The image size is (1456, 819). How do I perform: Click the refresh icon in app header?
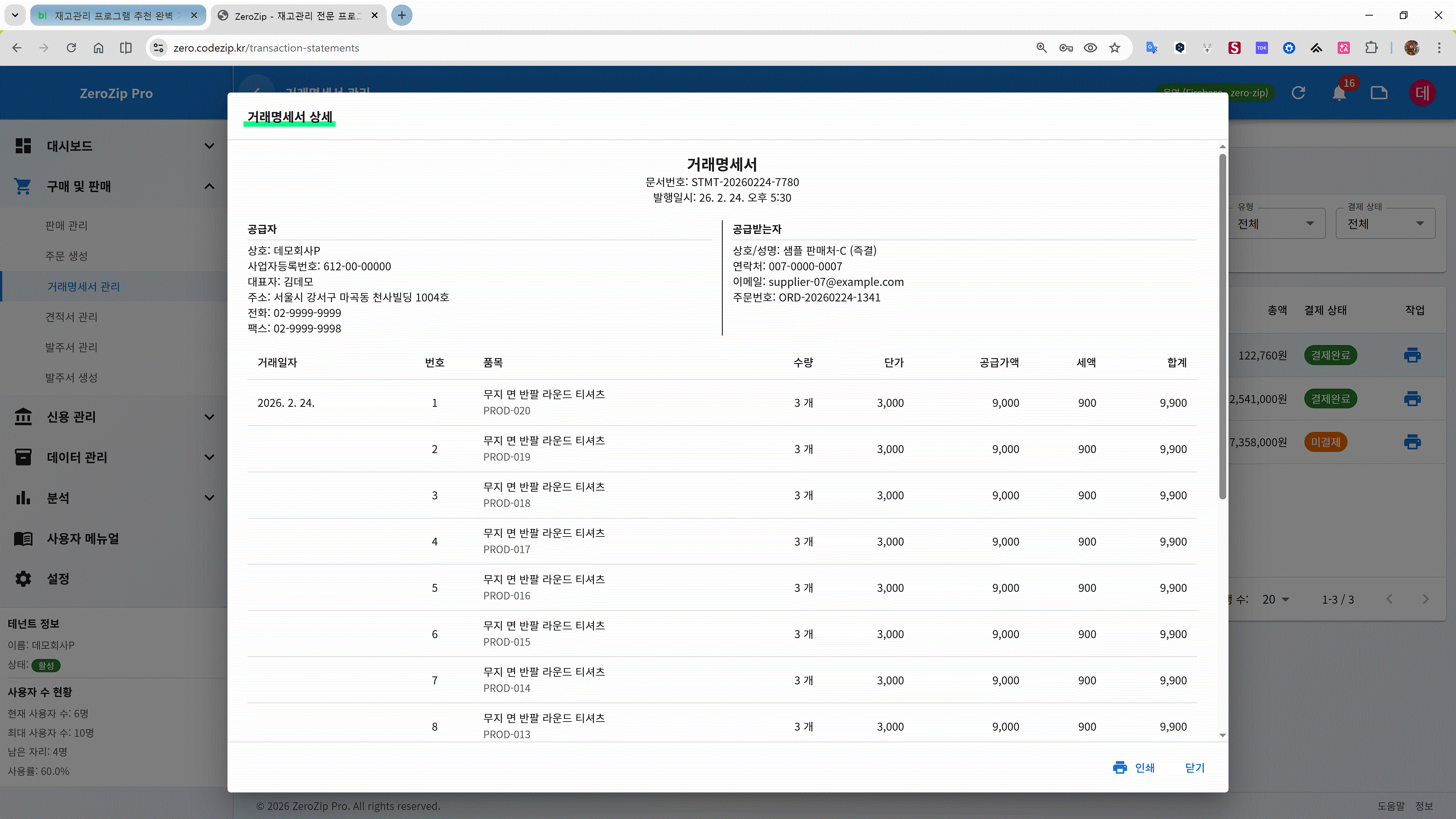tap(1298, 93)
